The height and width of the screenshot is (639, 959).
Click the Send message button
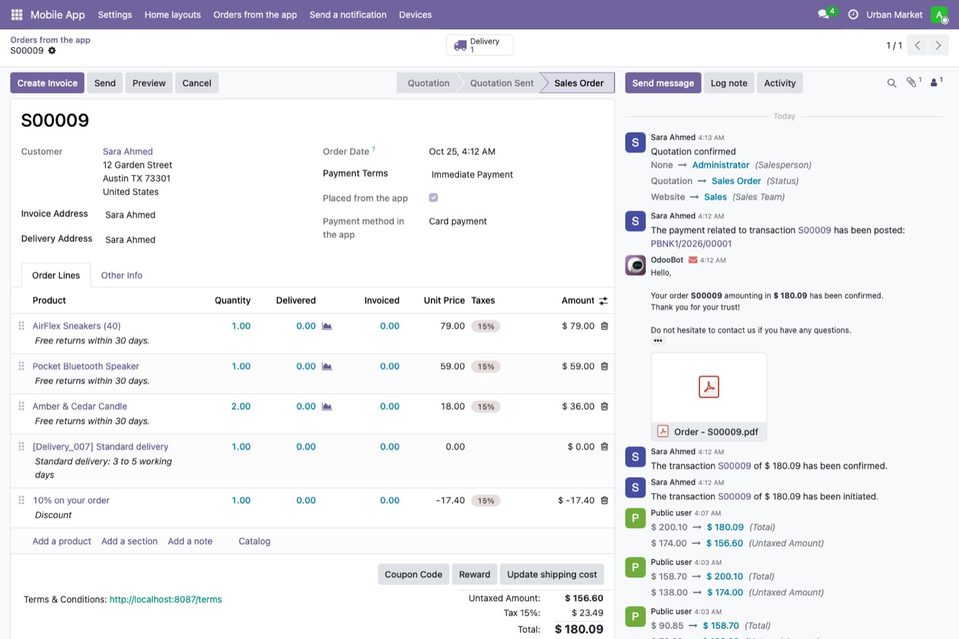point(663,83)
